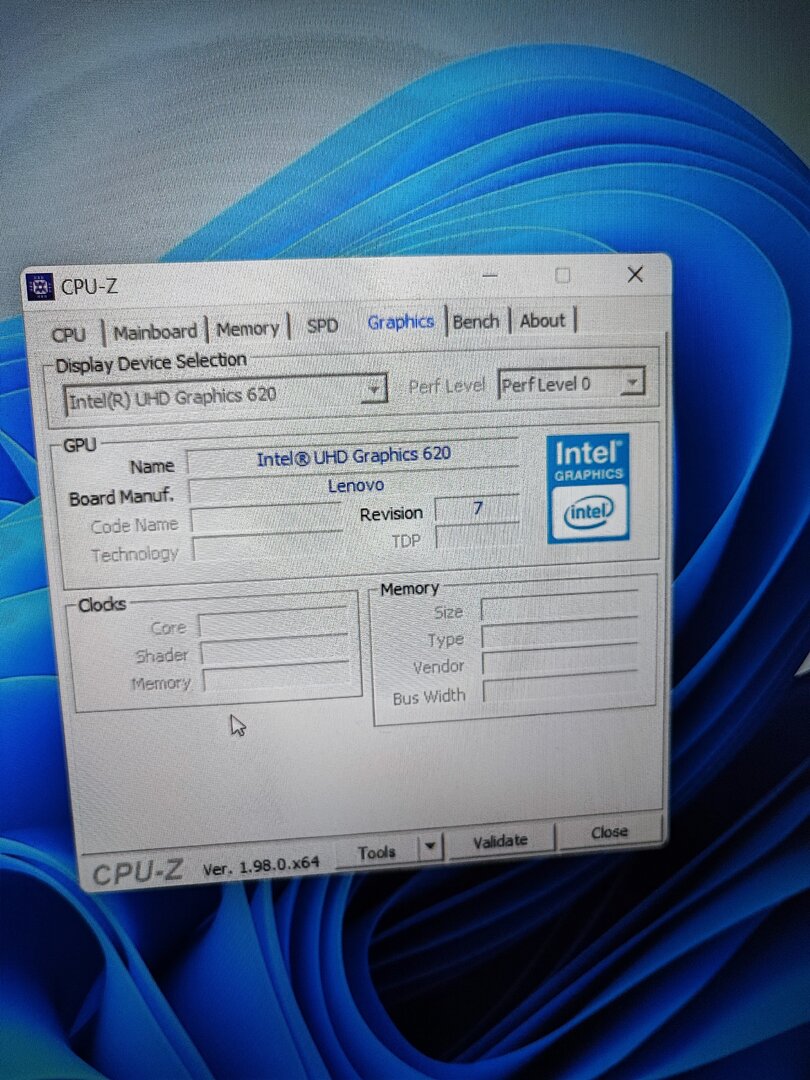
Task: Click the 'TDP' label
Action: (x=406, y=541)
